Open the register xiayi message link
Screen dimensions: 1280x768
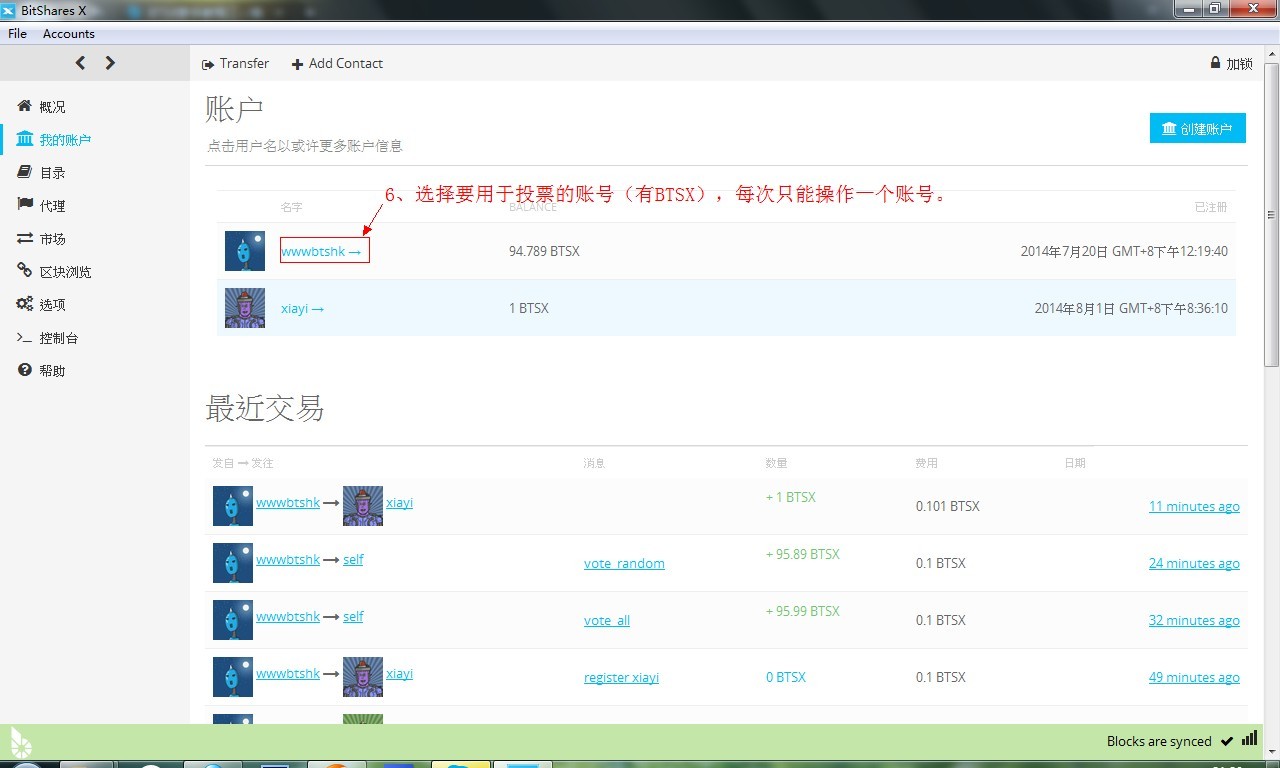621,677
